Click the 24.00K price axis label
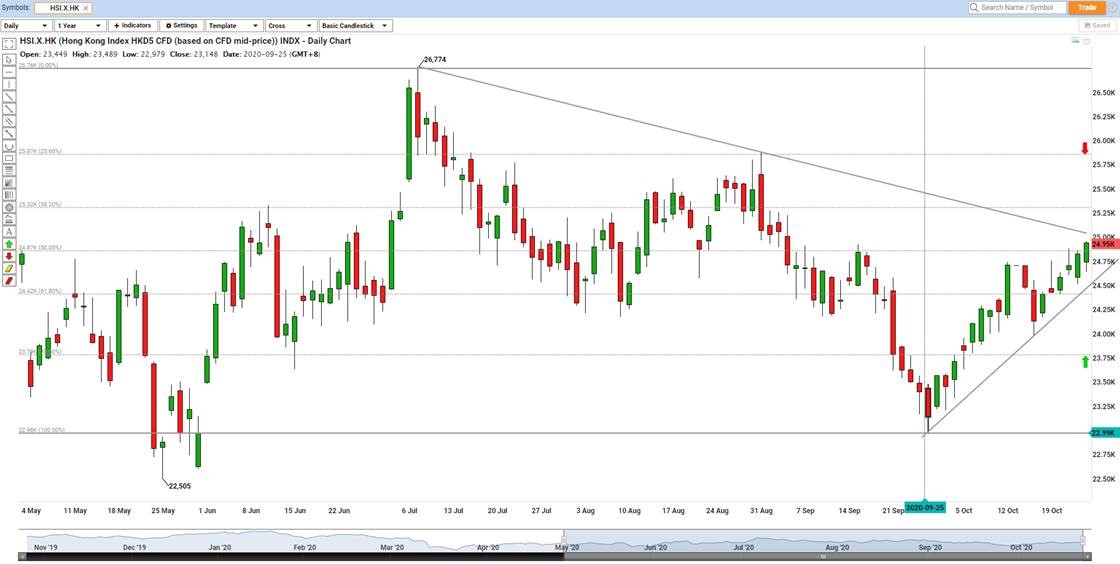Viewport: 1120px width, 564px height. tap(1104, 333)
